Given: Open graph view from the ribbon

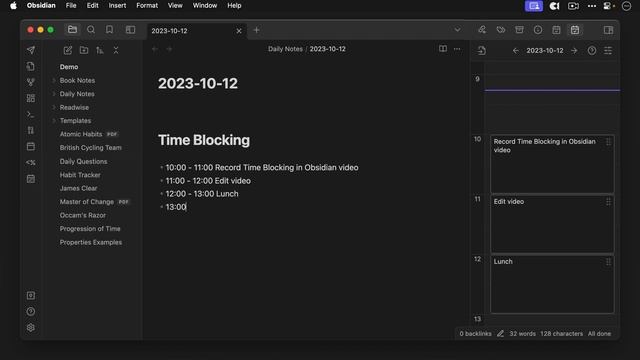Looking at the screenshot, I should coord(31,82).
